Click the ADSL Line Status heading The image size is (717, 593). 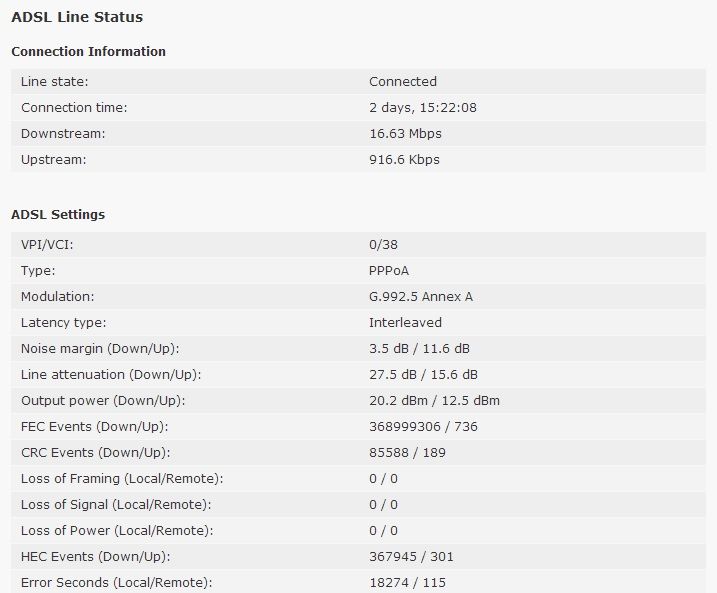[77, 17]
